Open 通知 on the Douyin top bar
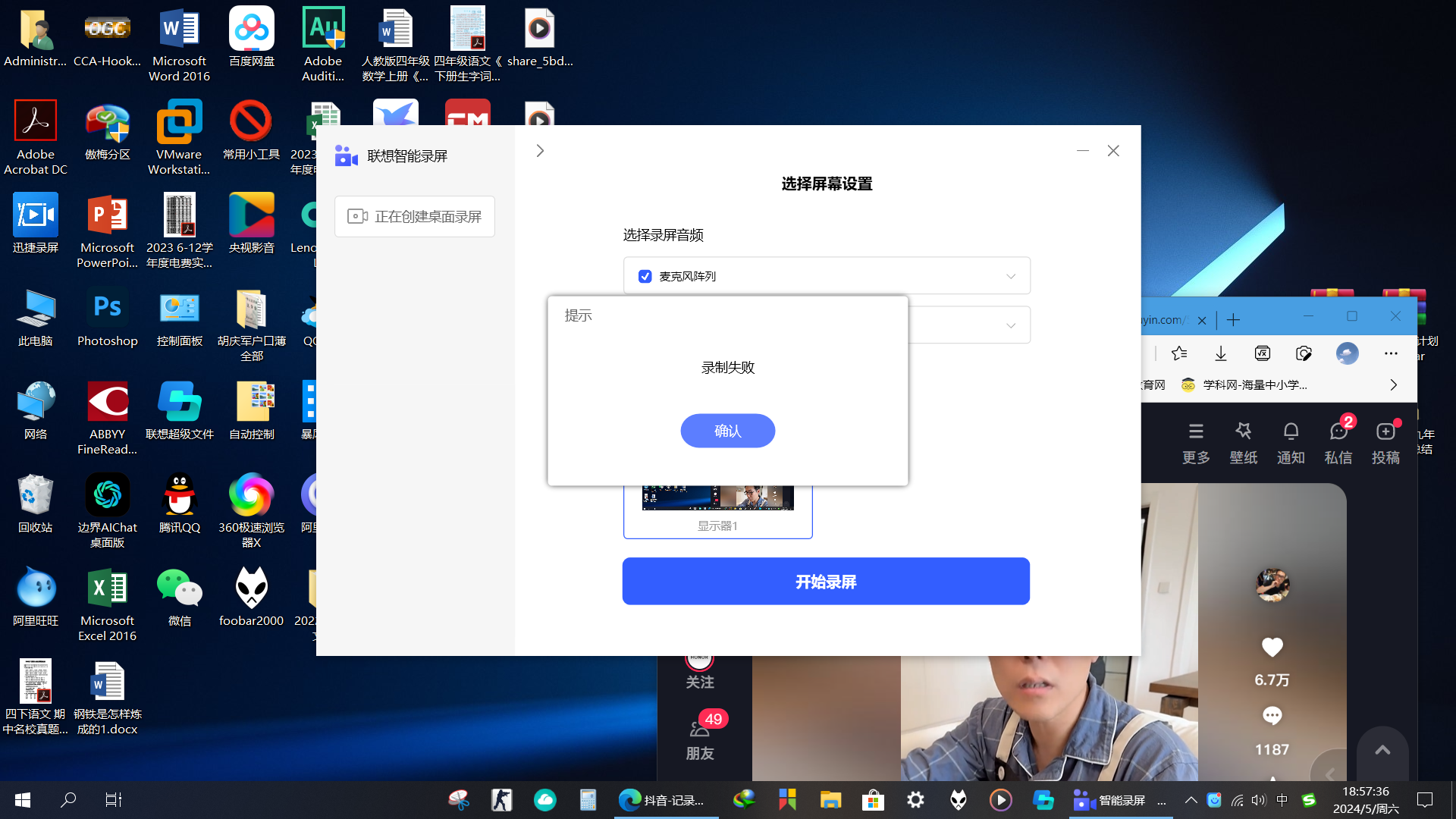1456x819 pixels. point(1291,443)
